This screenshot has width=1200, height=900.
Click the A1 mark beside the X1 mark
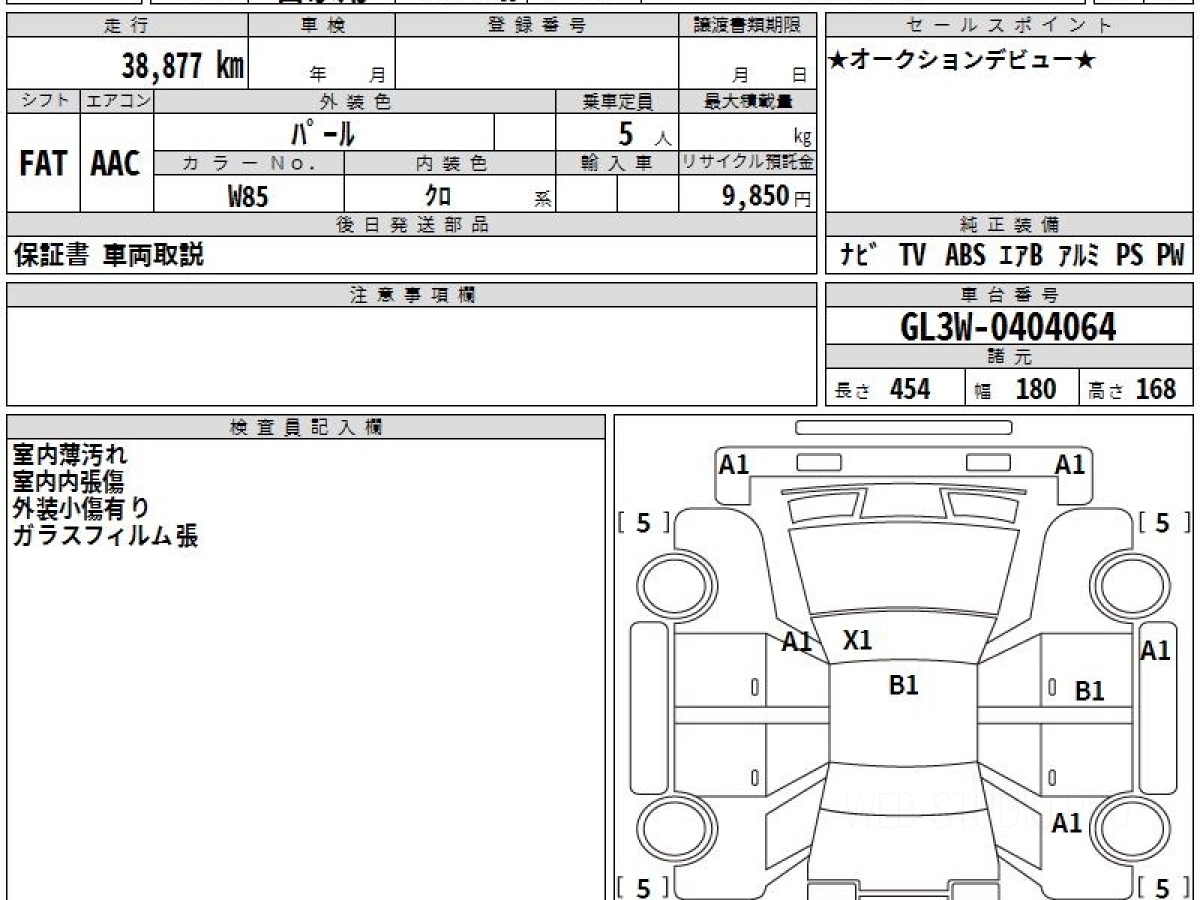[796, 642]
